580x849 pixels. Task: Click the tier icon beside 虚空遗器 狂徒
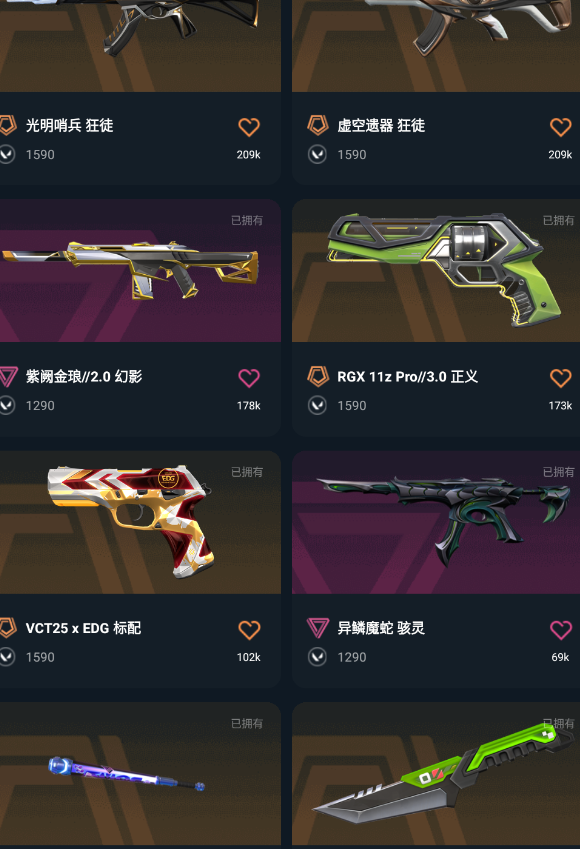pos(318,125)
